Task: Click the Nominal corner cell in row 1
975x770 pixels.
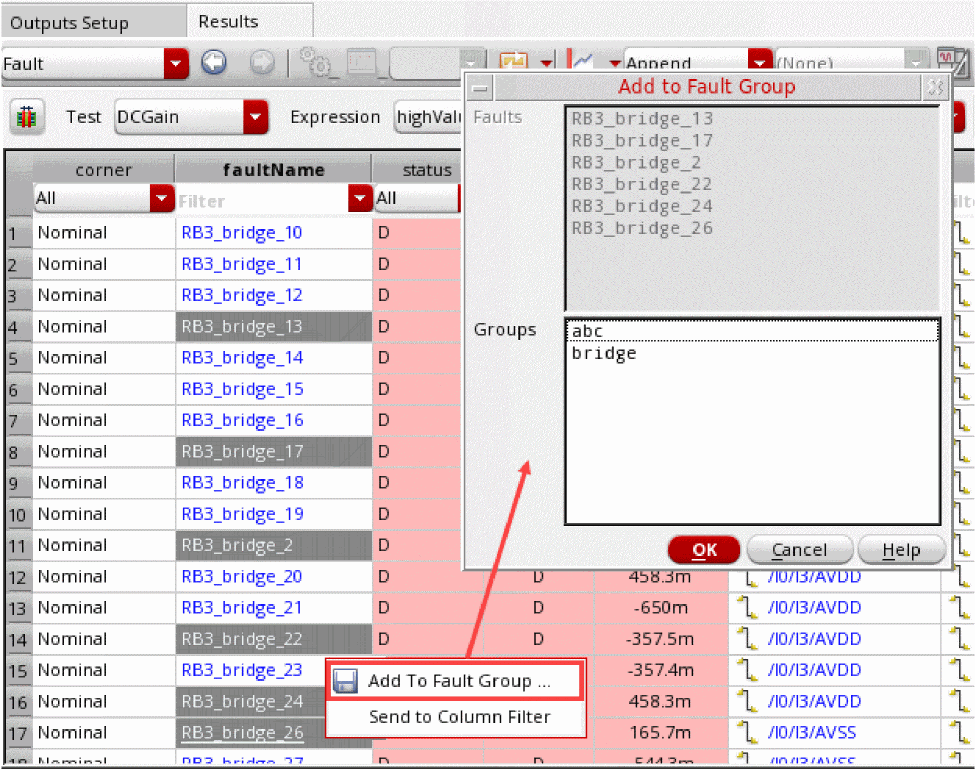Action: [x=103, y=233]
